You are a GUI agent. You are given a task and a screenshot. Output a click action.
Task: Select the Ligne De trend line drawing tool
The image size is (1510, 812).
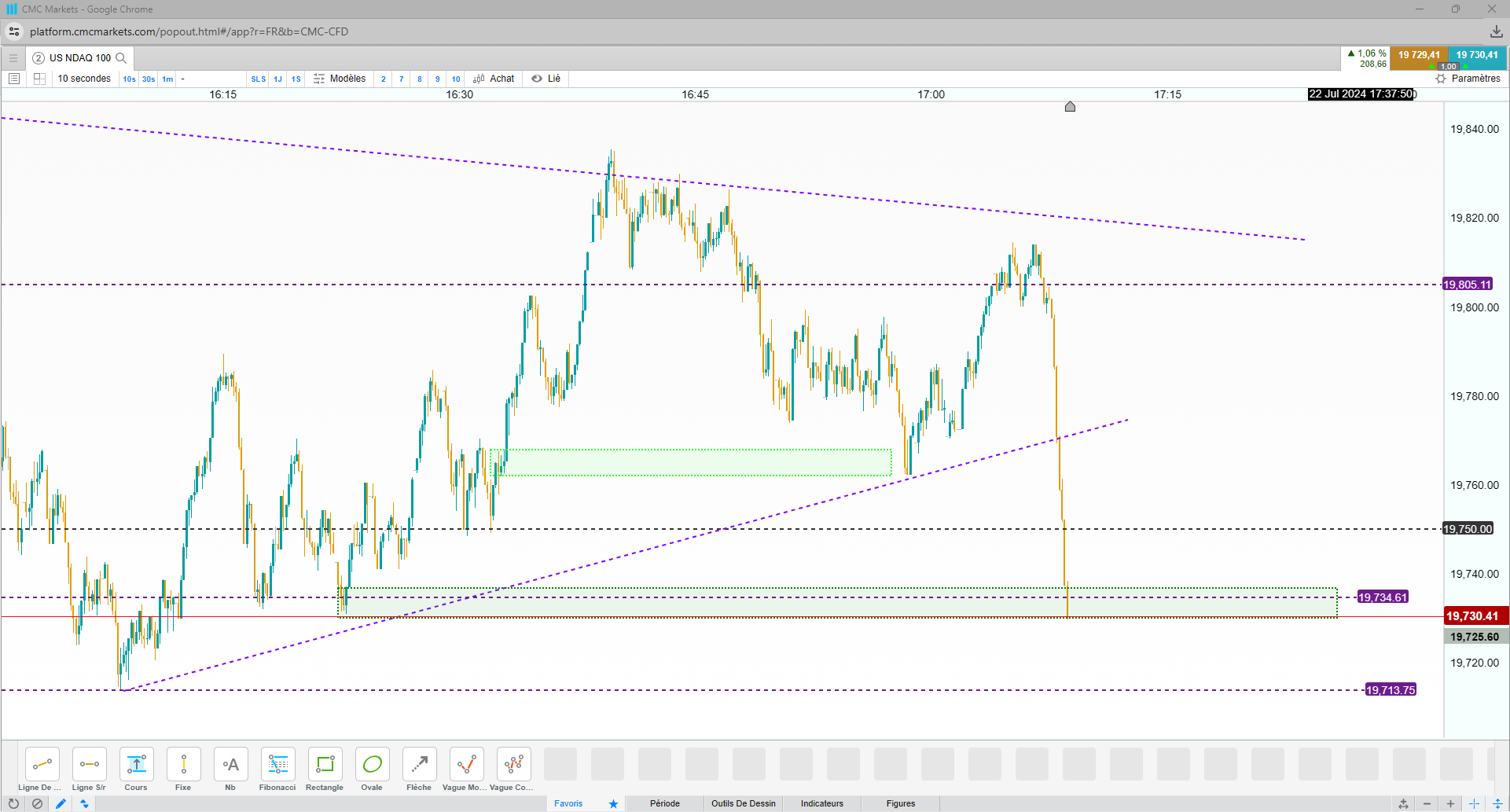tap(42, 764)
